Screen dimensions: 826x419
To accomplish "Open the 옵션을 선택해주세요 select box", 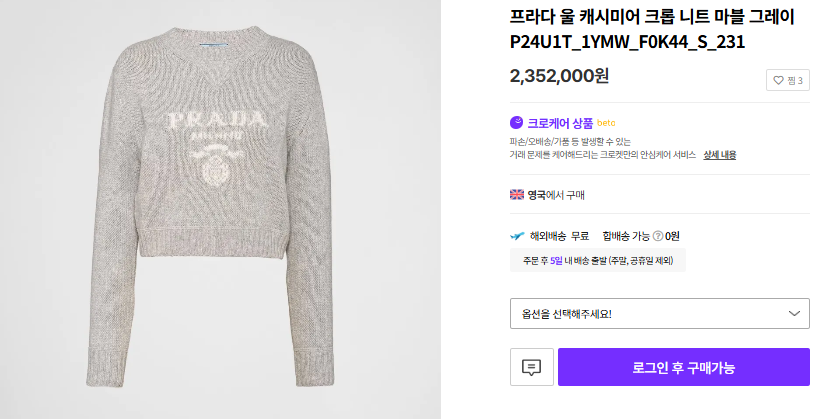I will (660, 314).
